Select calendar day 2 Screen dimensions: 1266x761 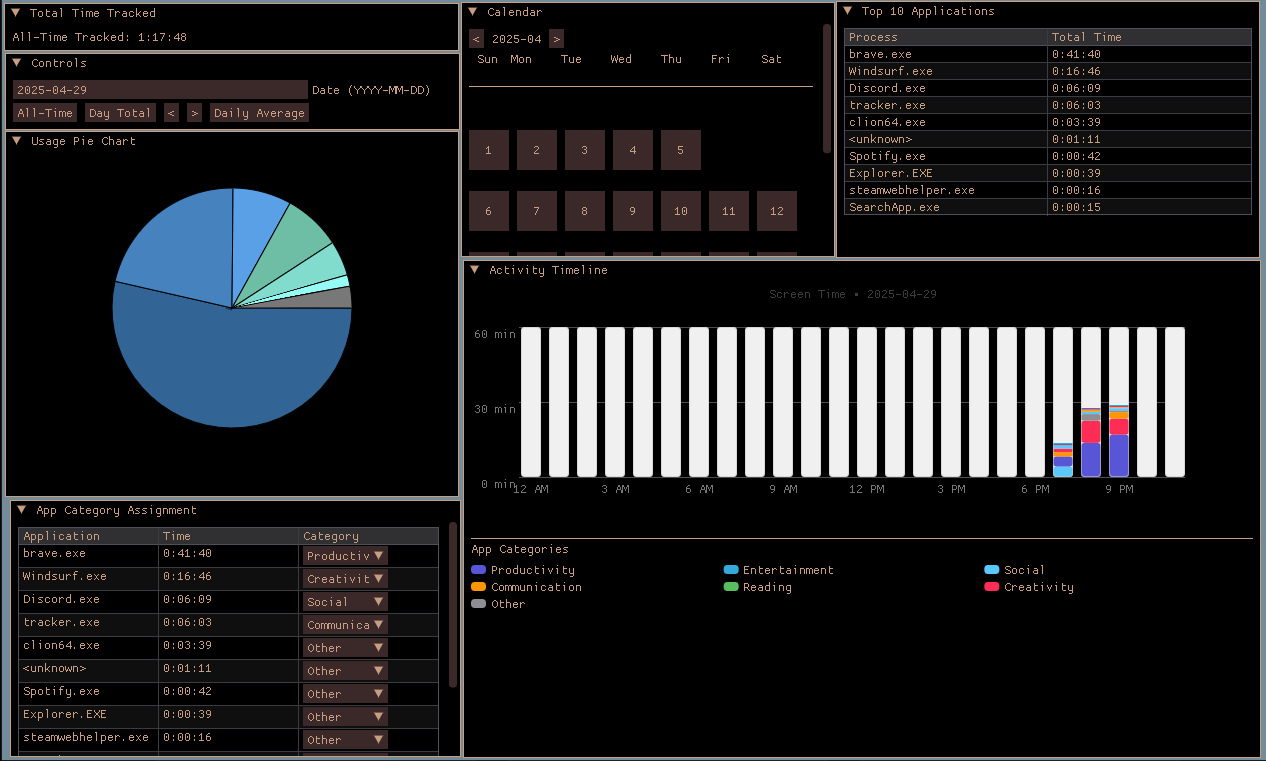[537, 150]
